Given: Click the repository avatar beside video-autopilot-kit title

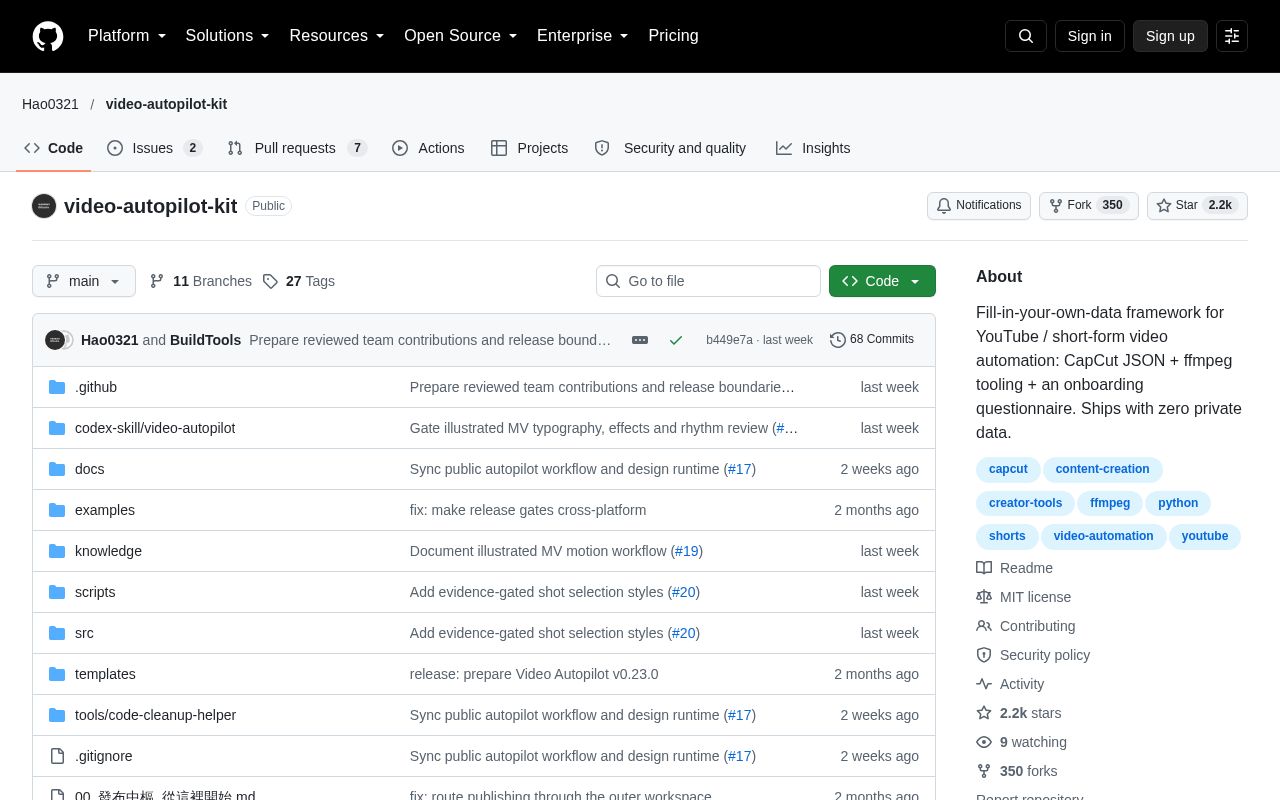Looking at the screenshot, I should (x=44, y=206).
